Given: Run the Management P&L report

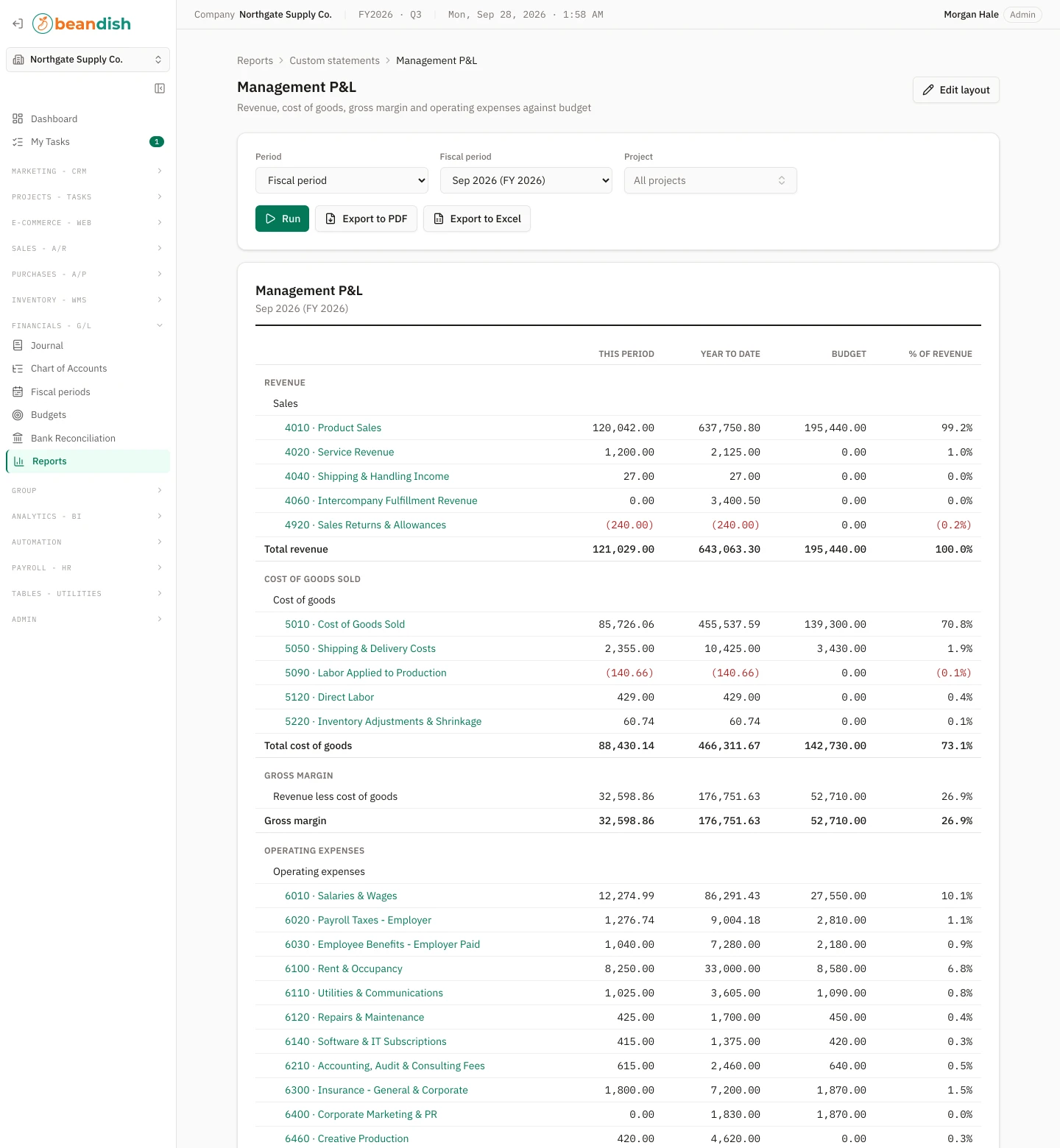Looking at the screenshot, I should 282,219.
